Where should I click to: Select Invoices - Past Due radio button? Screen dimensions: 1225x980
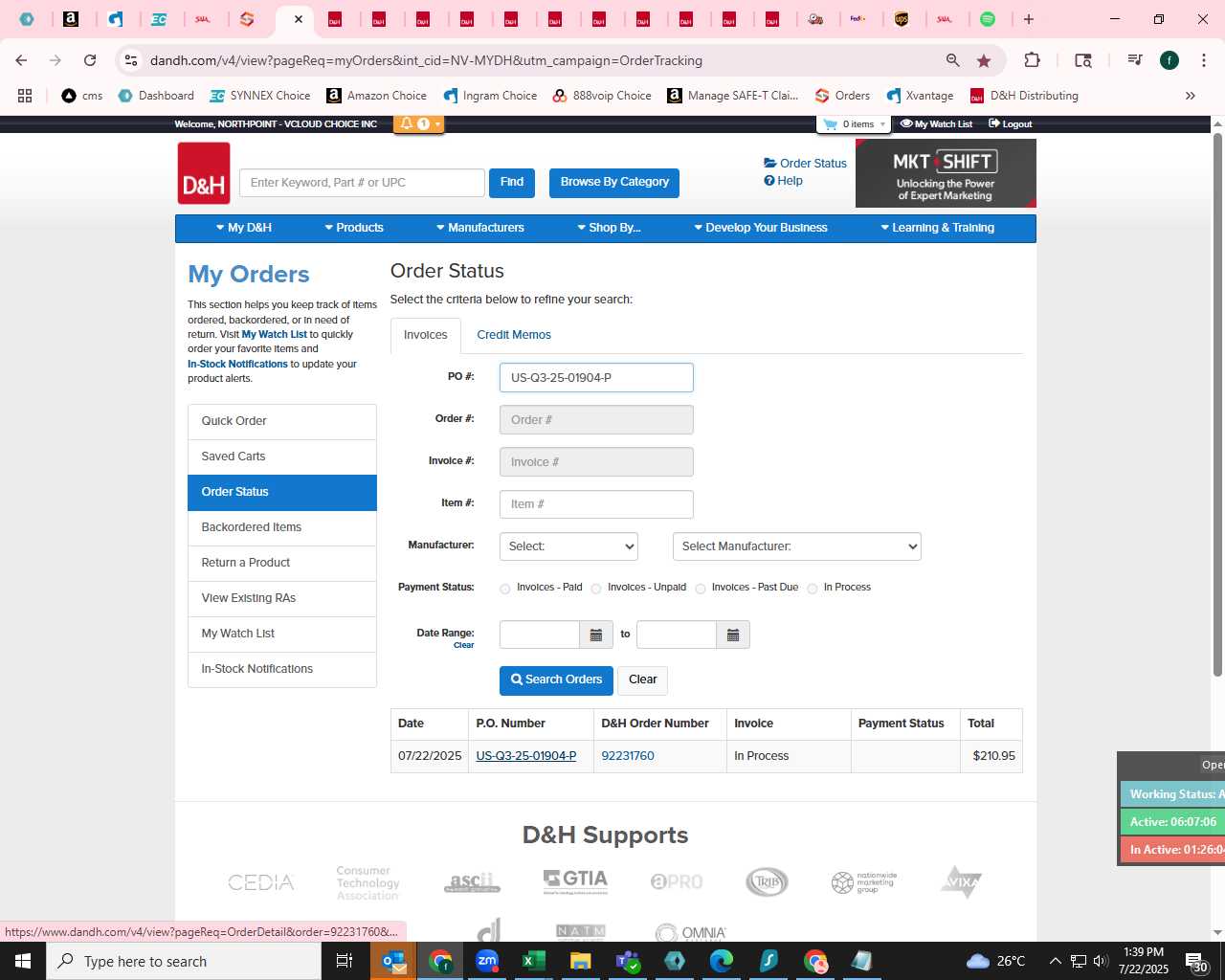[x=701, y=589]
